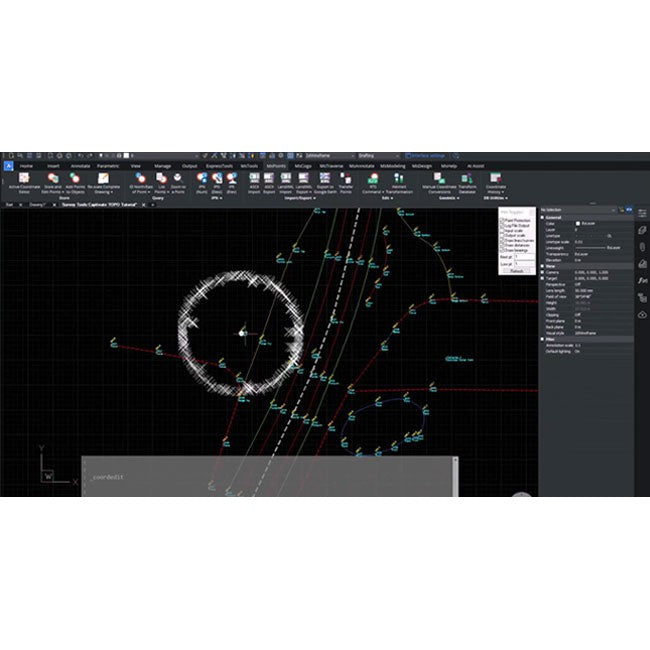Click the Add Points to Objects icon
Image resolution: width=650 pixels, height=650 pixels.
point(76,181)
